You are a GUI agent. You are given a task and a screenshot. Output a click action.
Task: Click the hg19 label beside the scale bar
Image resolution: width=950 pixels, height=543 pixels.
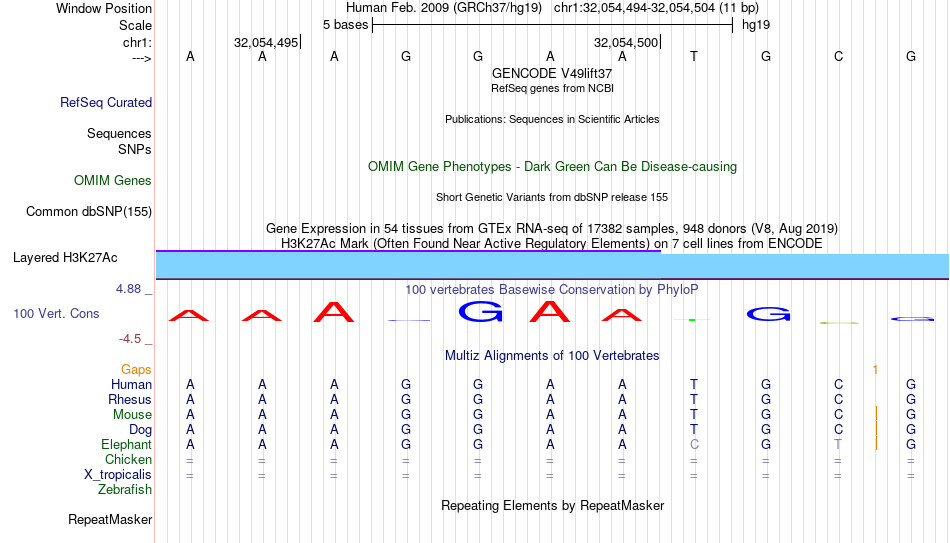click(756, 25)
